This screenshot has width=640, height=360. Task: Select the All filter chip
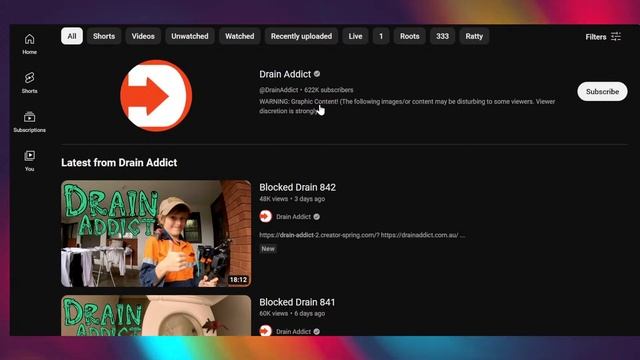pos(72,36)
